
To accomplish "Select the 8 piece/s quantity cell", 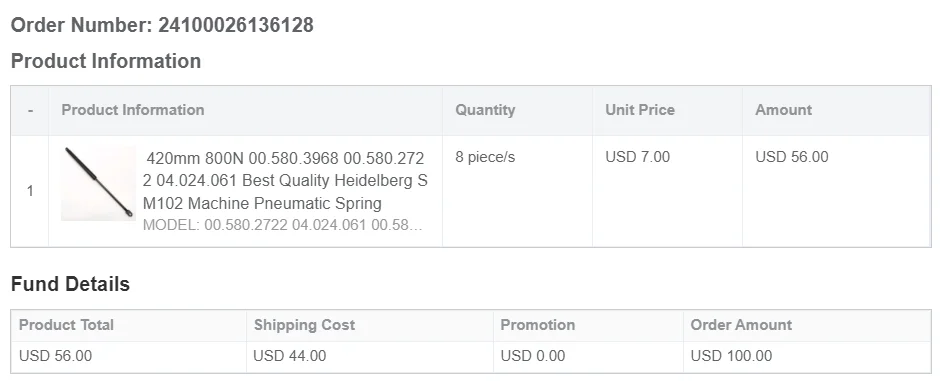I will coord(485,157).
